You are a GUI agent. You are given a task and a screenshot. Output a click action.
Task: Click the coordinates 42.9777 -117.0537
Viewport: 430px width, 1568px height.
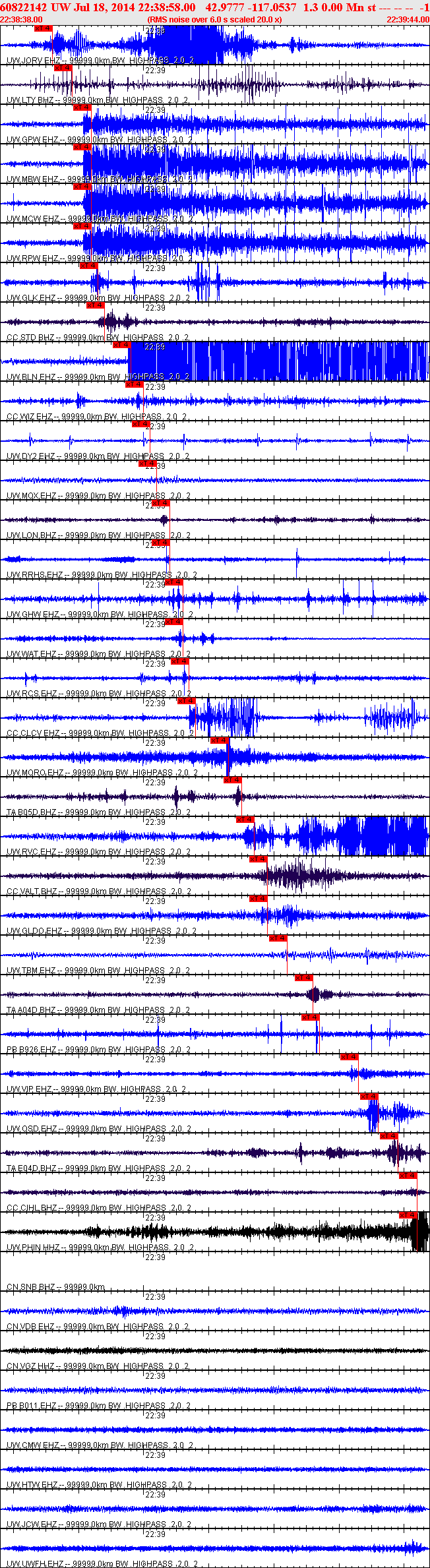click(x=251, y=7)
